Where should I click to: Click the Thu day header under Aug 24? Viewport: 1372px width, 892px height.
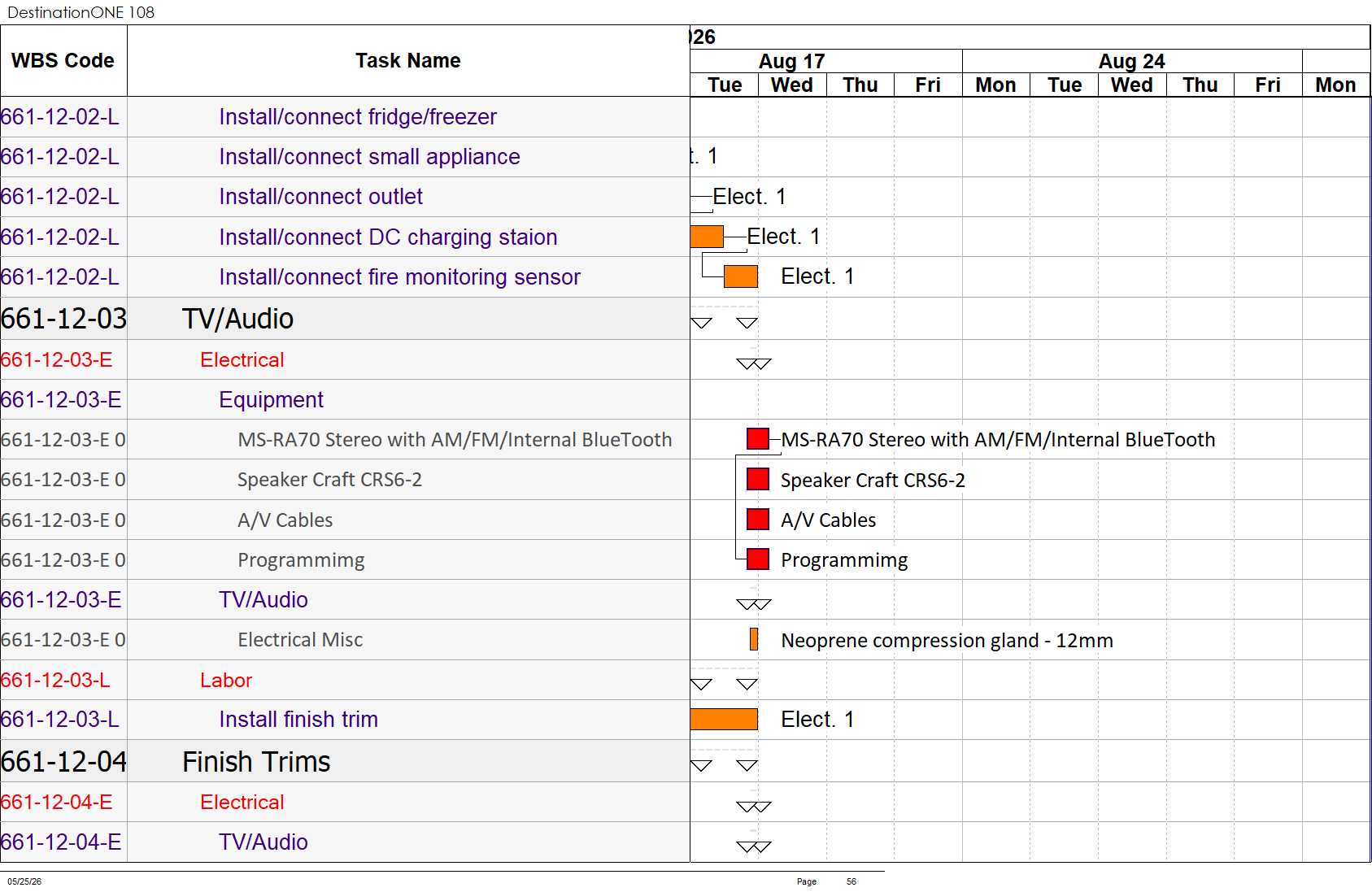[1200, 85]
